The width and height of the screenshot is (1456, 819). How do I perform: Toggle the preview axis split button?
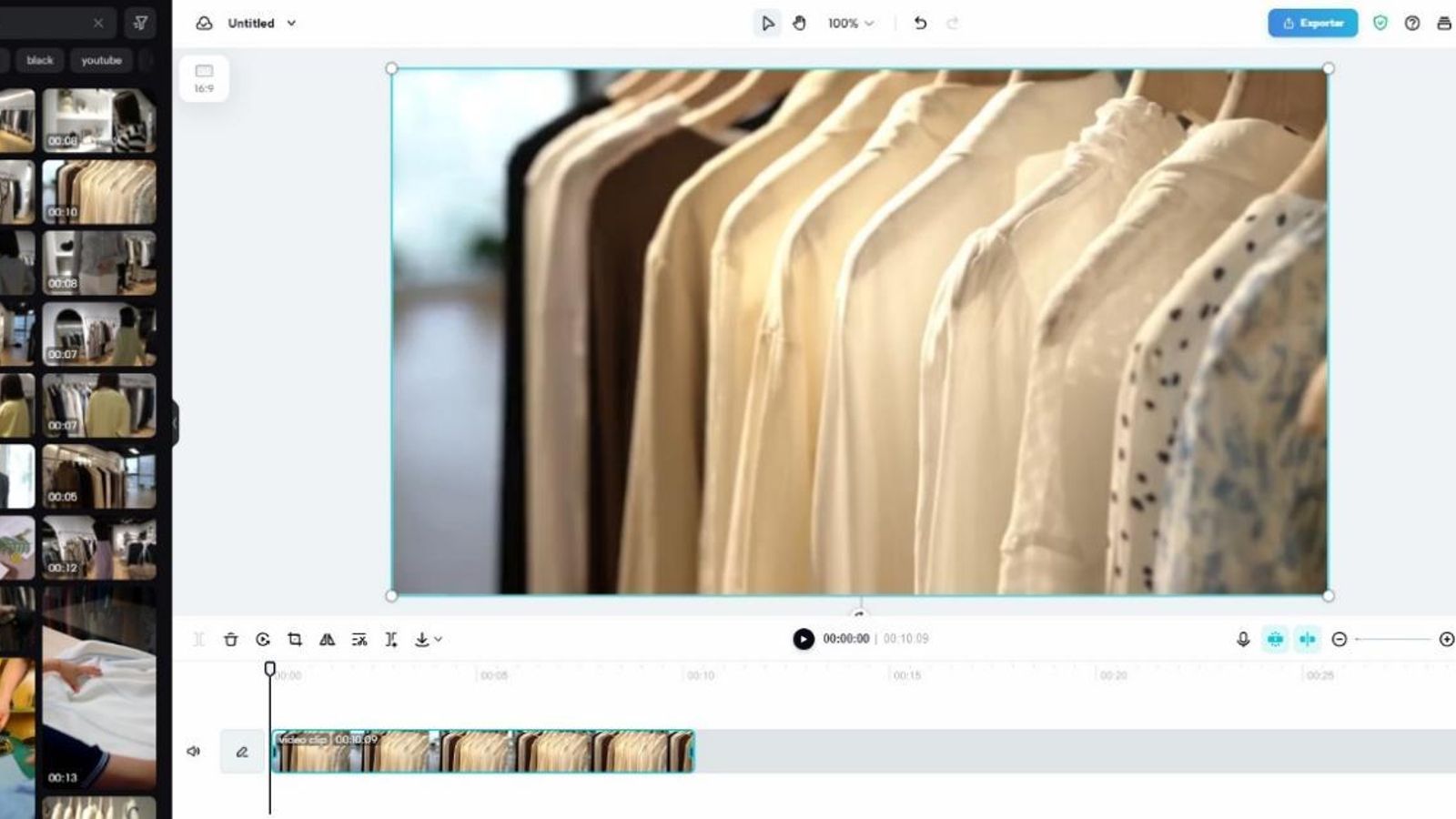tap(1307, 640)
